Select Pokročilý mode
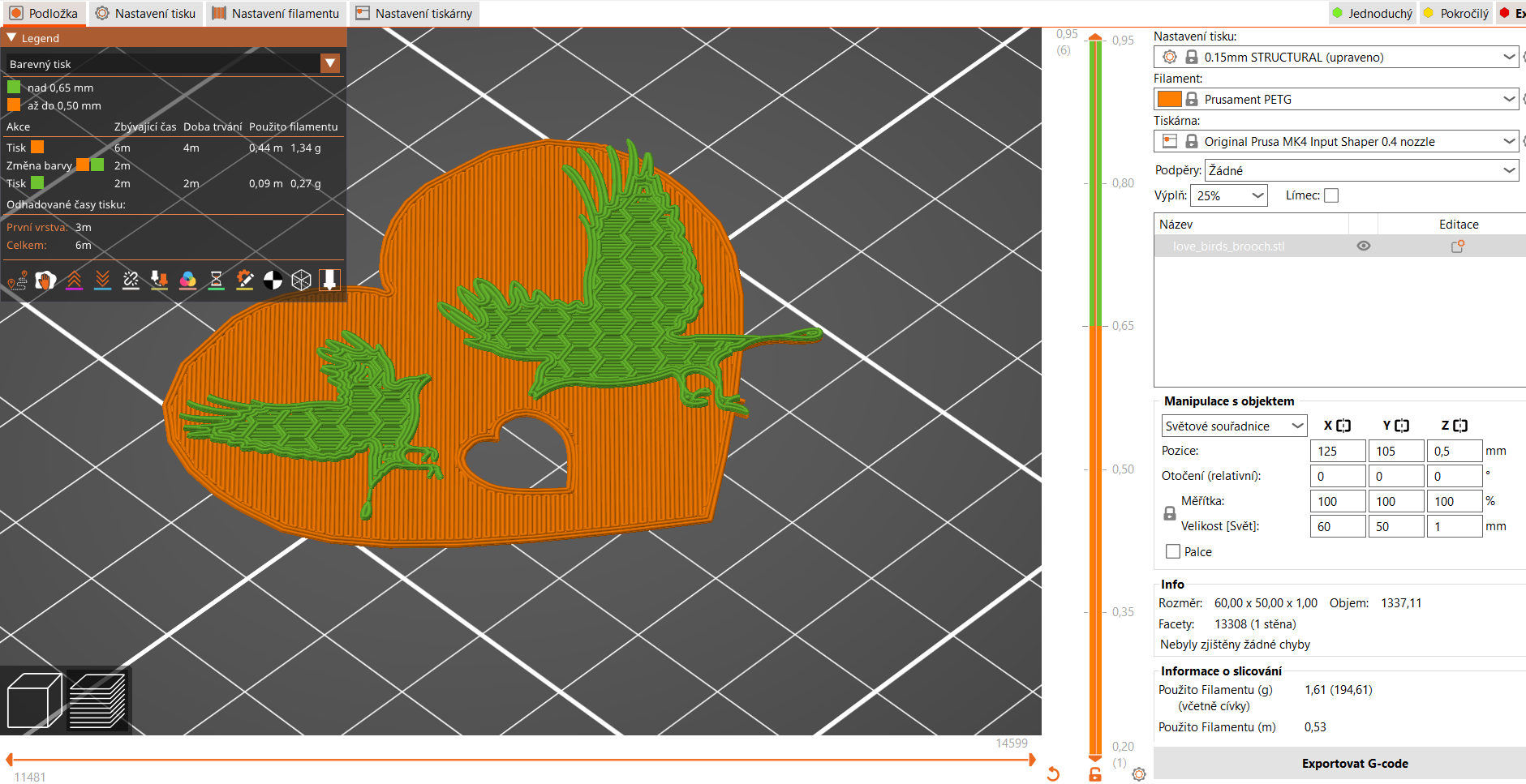This screenshot has width=1526, height=784. [x=1457, y=13]
